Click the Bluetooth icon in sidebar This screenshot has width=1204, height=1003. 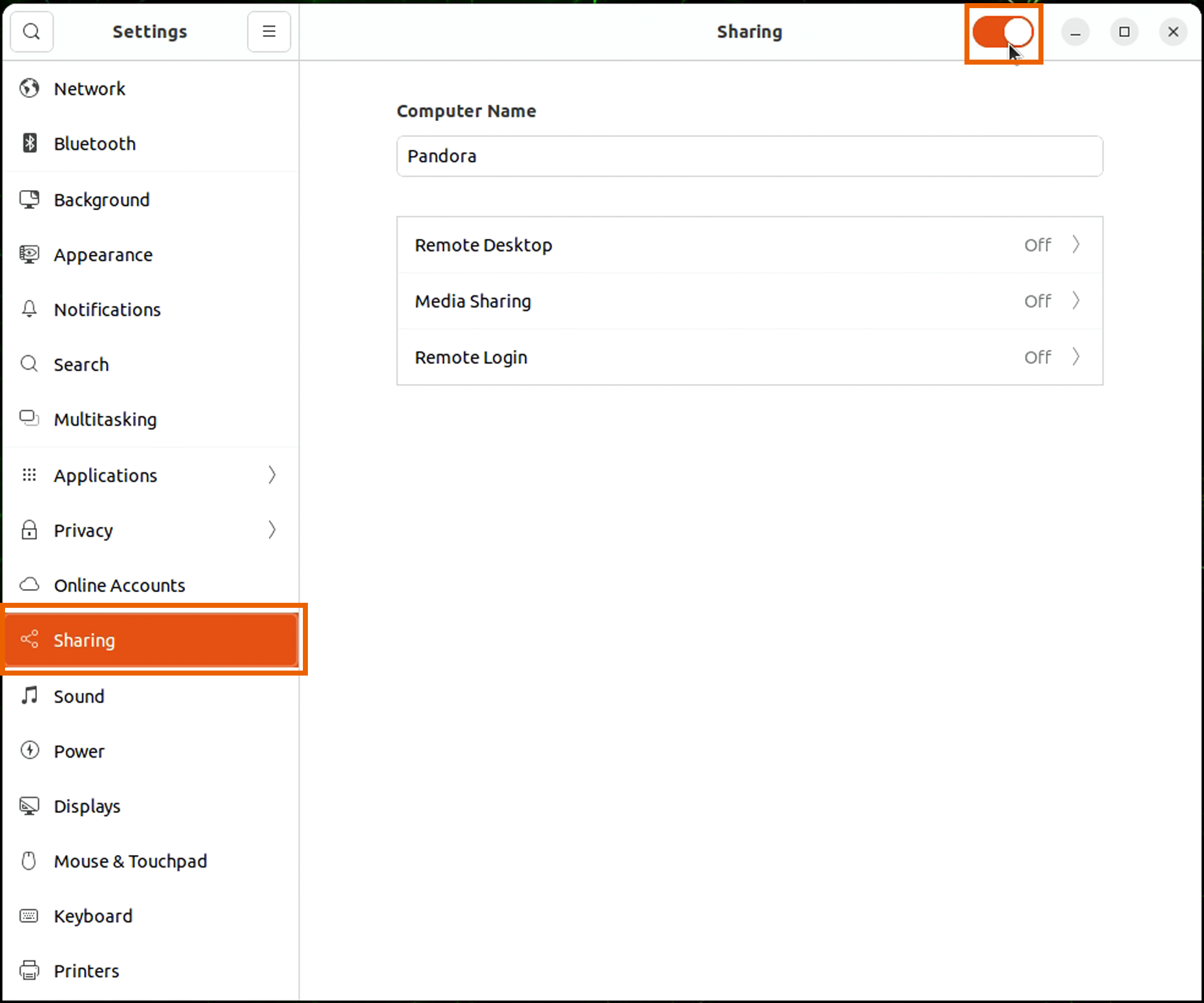click(29, 143)
